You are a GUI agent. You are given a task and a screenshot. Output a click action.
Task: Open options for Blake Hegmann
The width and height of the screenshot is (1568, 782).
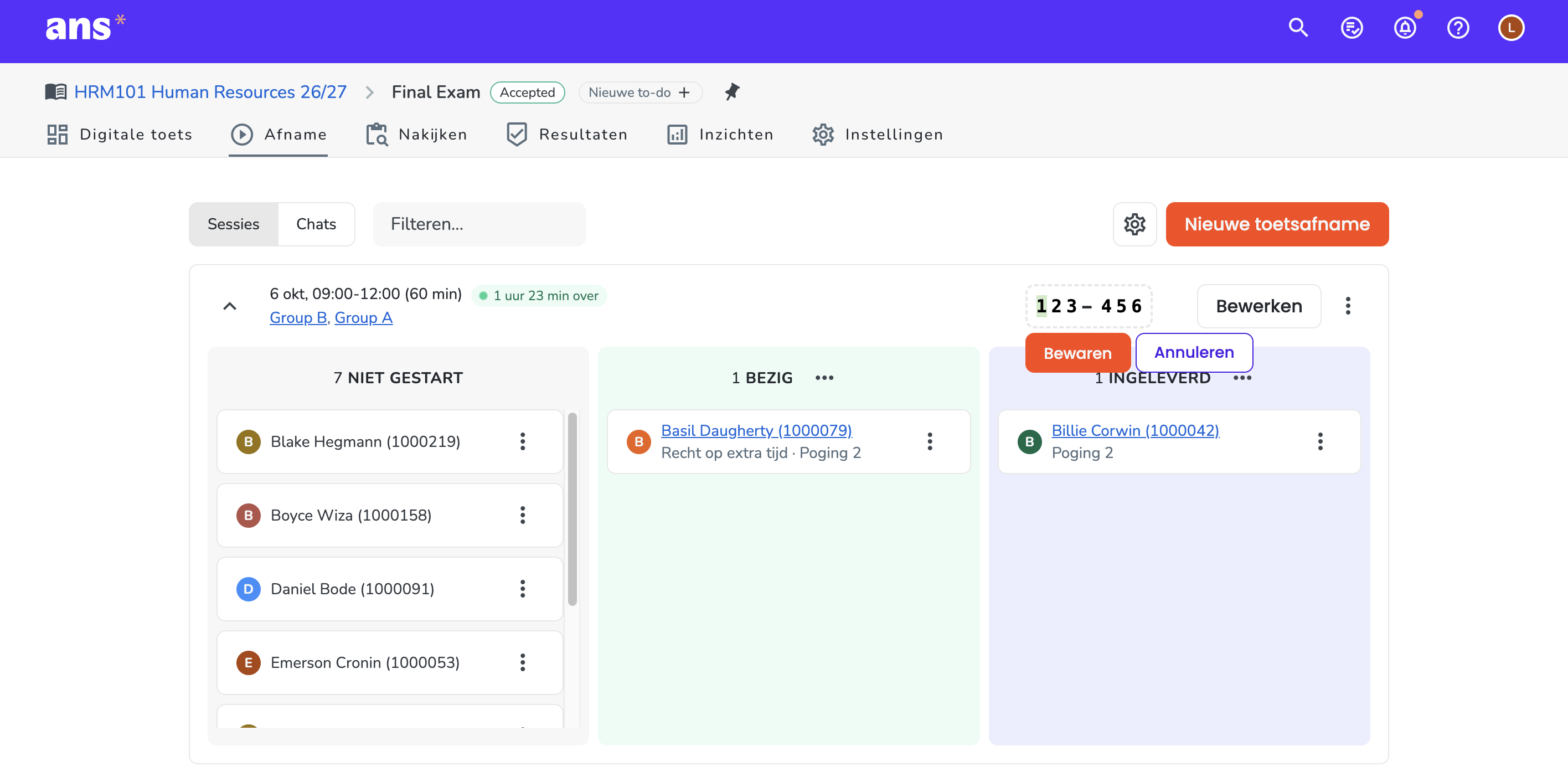pyautogui.click(x=522, y=441)
